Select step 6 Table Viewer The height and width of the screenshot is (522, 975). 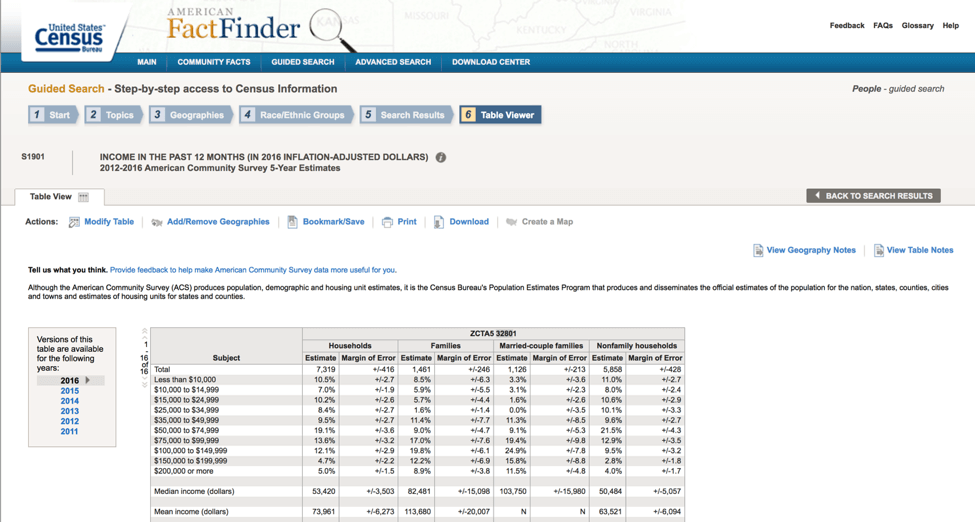pyautogui.click(x=501, y=115)
